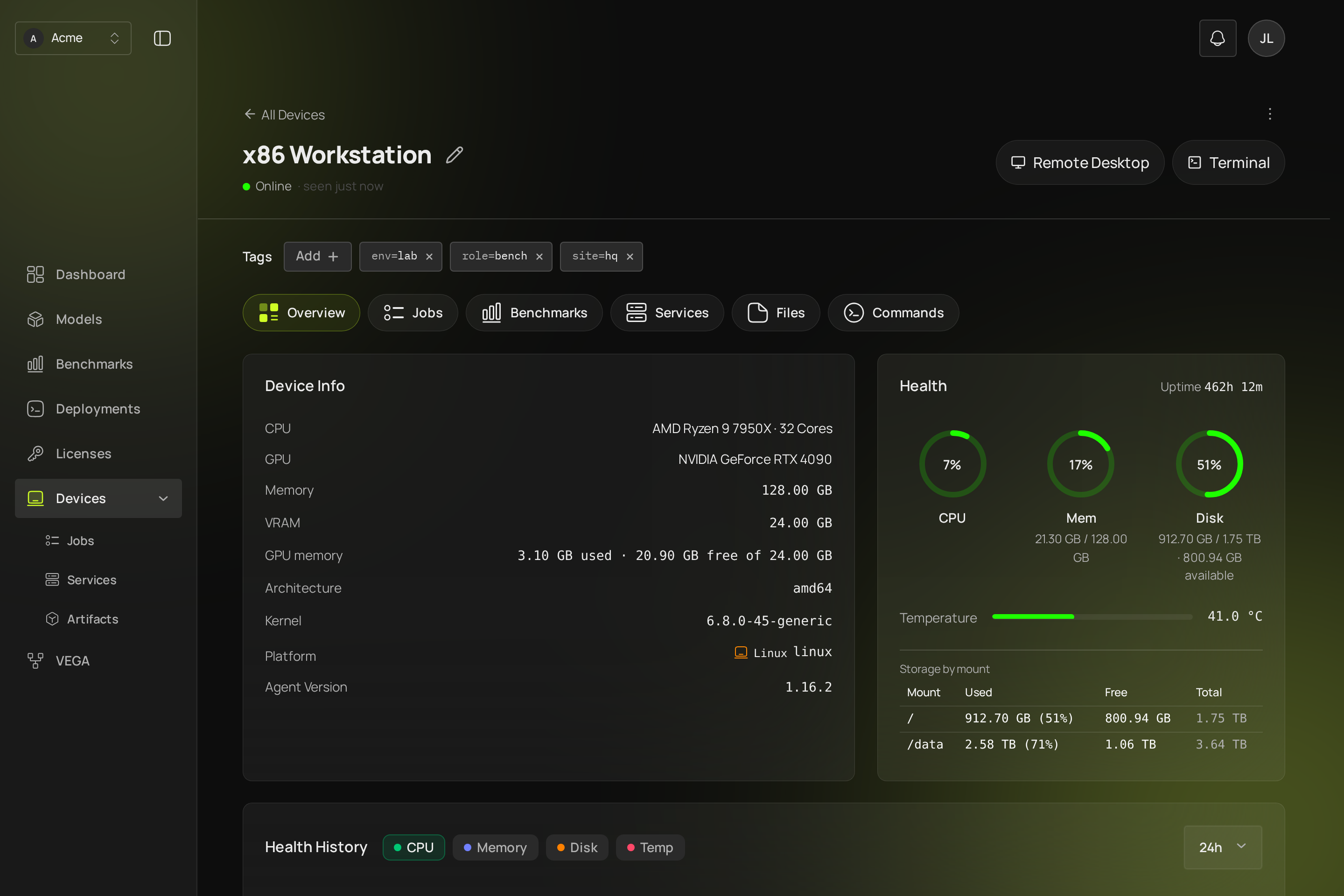Click the /data mount row
Image resolution: width=1344 pixels, height=896 pixels.
(1081, 745)
